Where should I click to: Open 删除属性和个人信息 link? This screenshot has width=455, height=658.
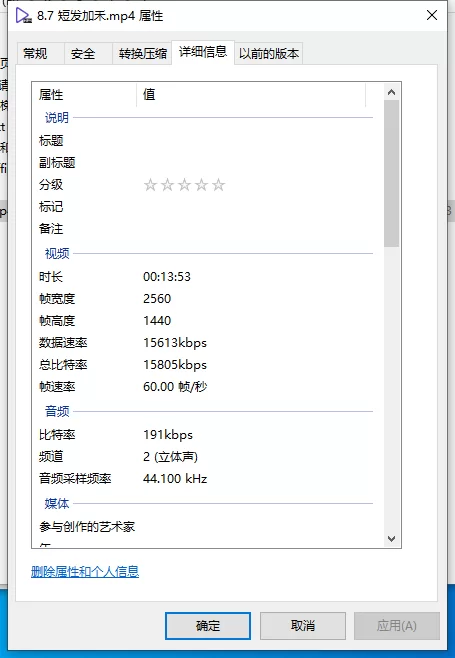point(85,572)
